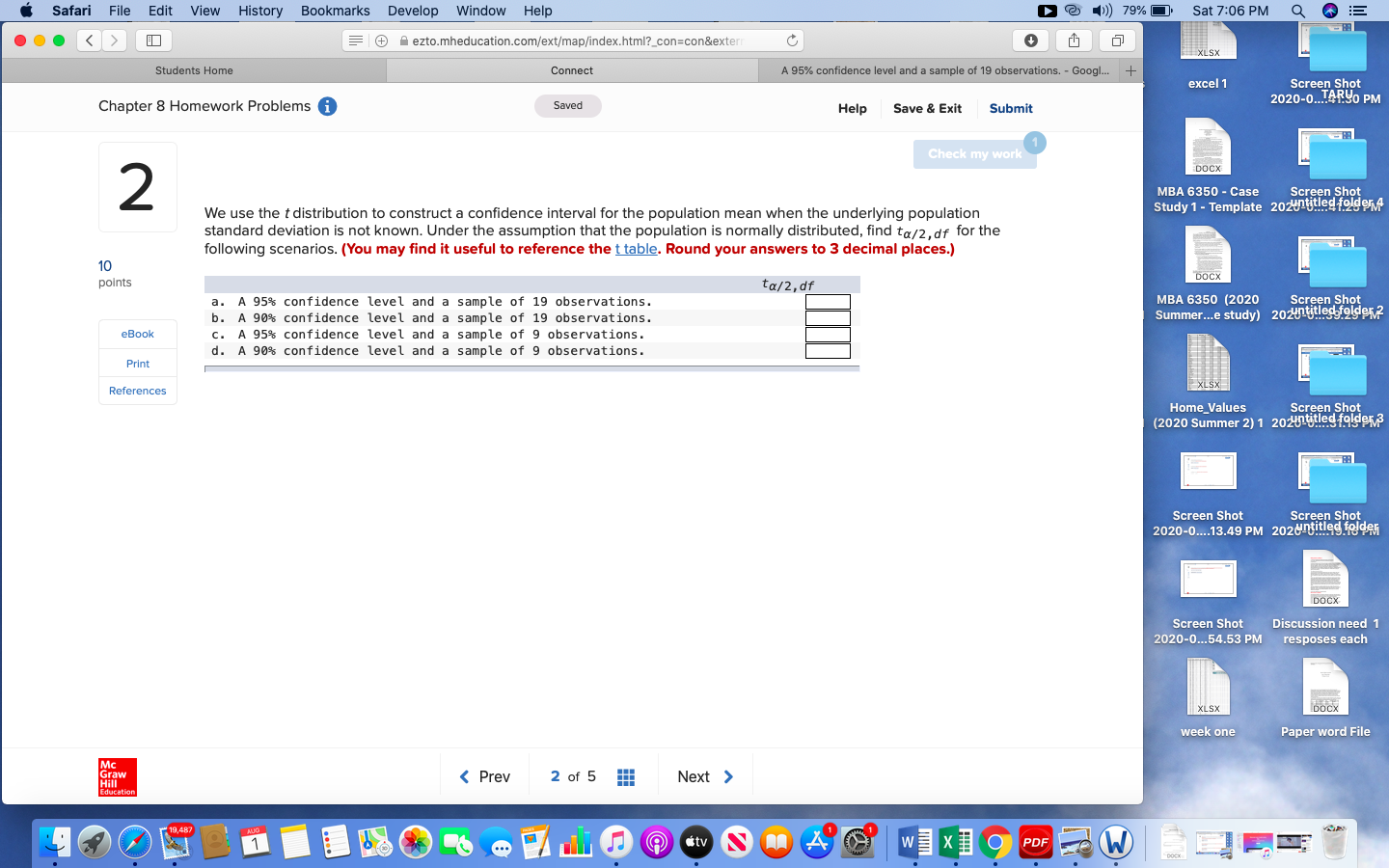Select Home_Values spreadsheet on desktop
The width and height of the screenshot is (1389, 868).
(x=1208, y=382)
